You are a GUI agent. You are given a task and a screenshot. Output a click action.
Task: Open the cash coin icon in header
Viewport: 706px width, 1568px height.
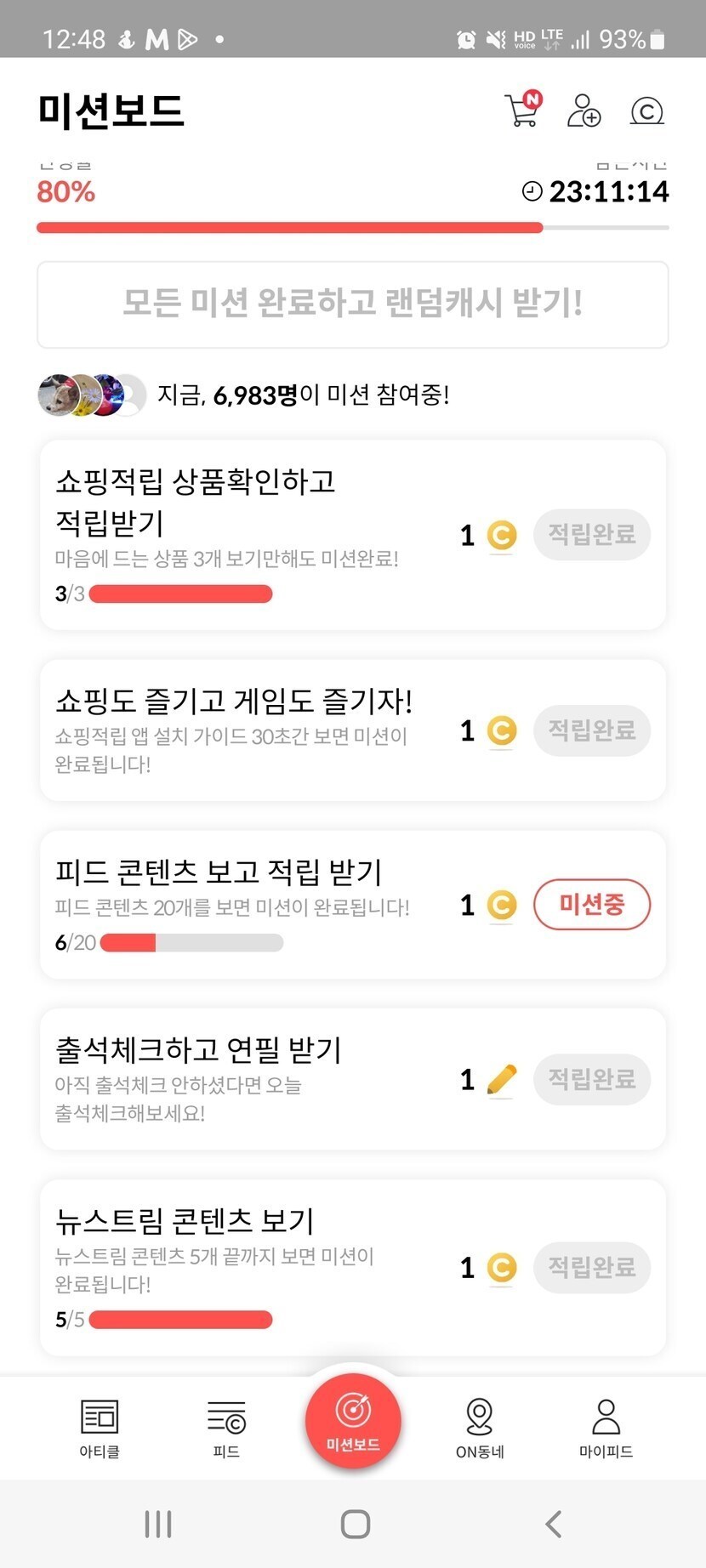tap(646, 111)
